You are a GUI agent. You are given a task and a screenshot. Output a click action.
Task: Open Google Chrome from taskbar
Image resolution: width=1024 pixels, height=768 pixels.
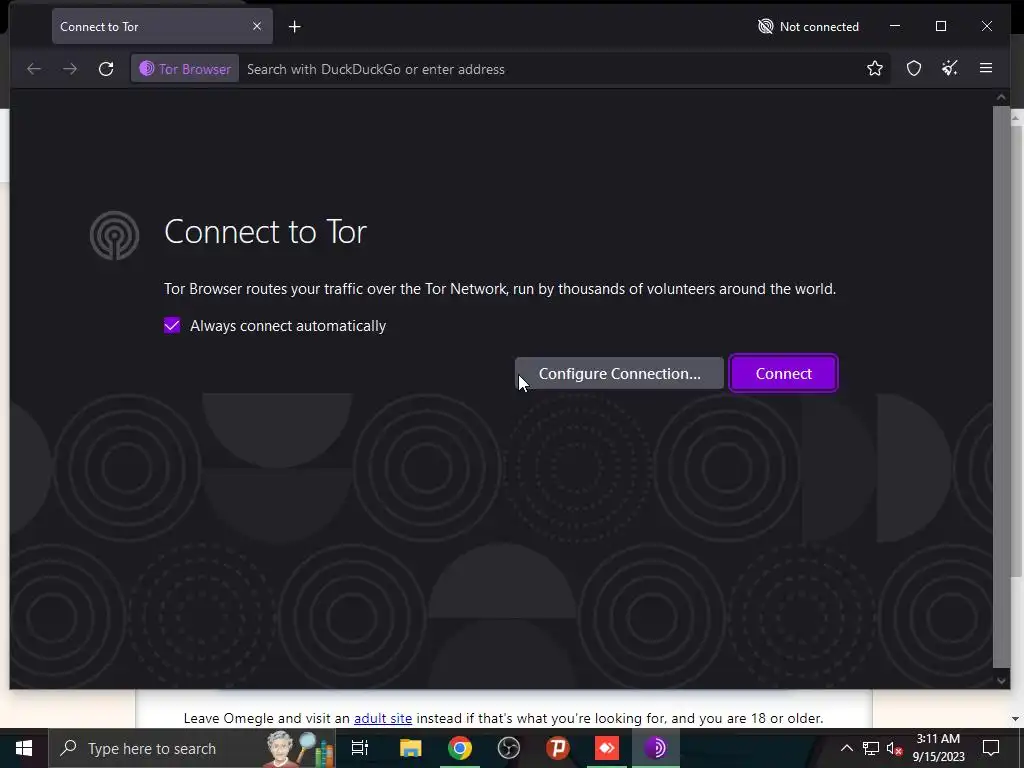click(x=460, y=748)
